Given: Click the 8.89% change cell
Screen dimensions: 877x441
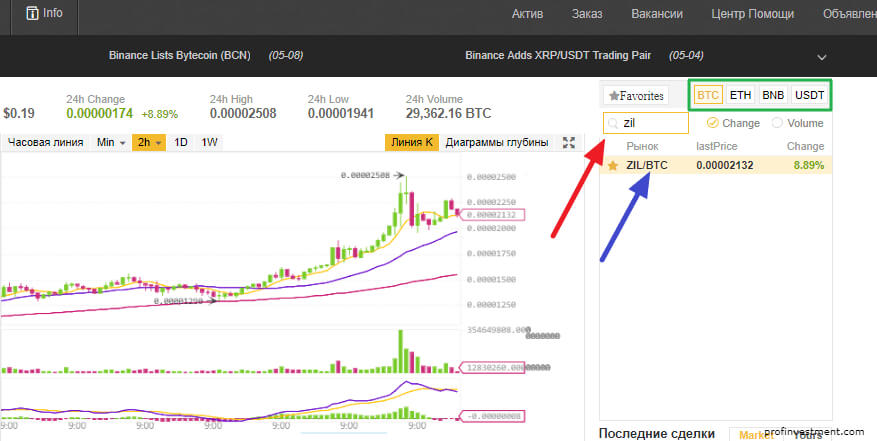Looking at the screenshot, I should click(x=809, y=166).
